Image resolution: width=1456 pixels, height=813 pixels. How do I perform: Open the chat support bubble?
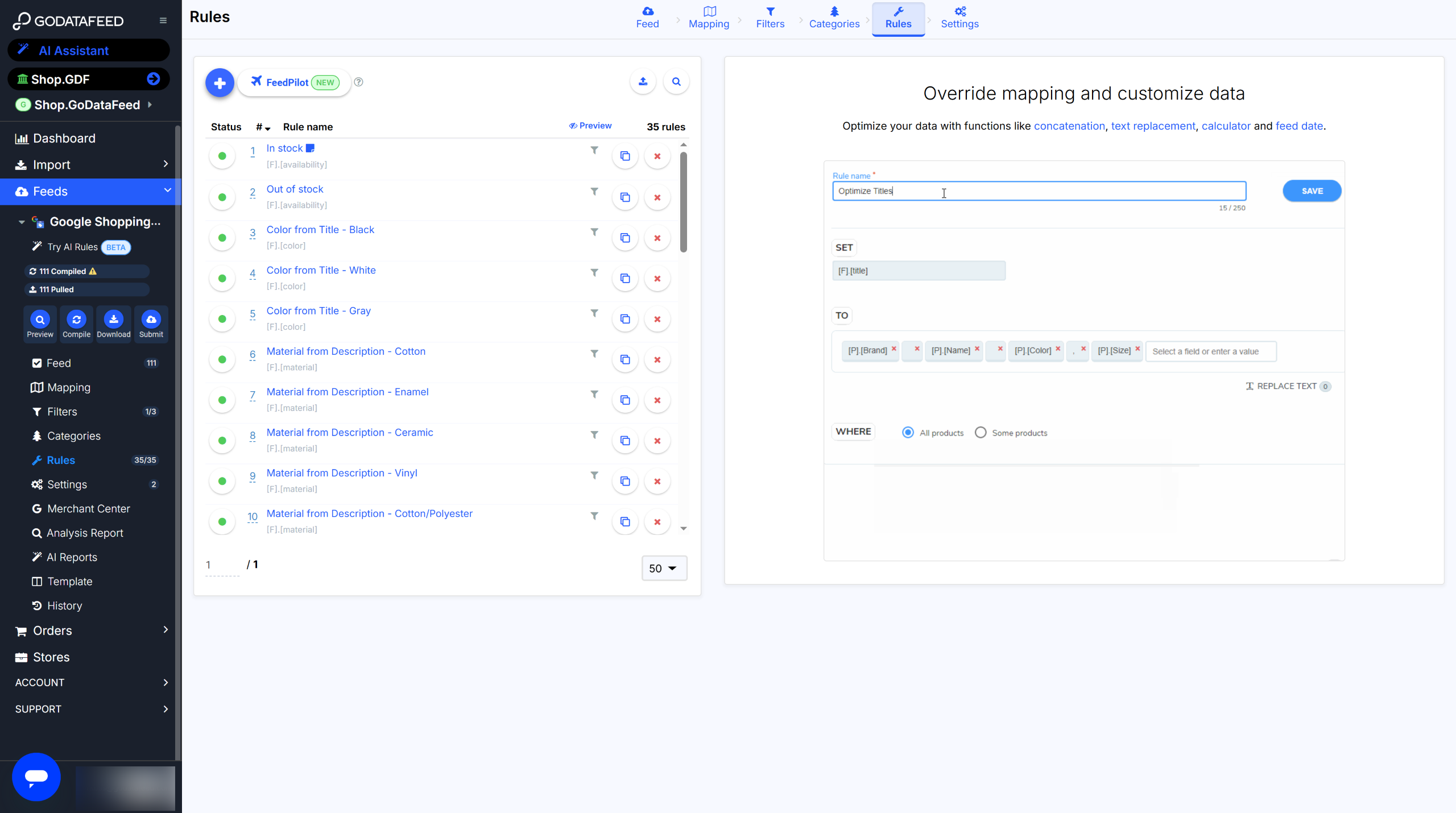[36, 776]
